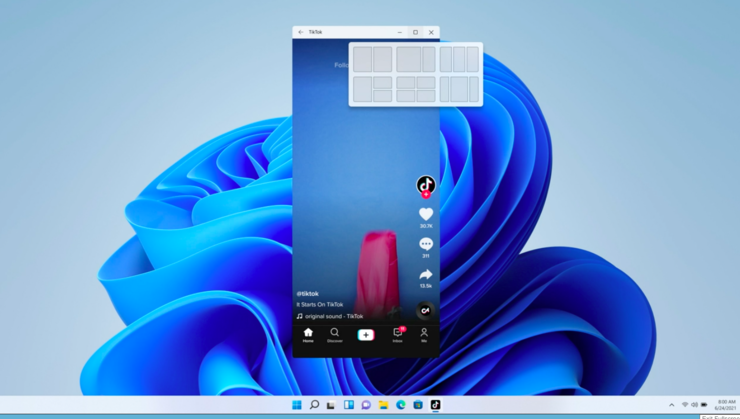Click the TikTok taskbar icon
The width and height of the screenshot is (740, 419).
[x=435, y=405]
